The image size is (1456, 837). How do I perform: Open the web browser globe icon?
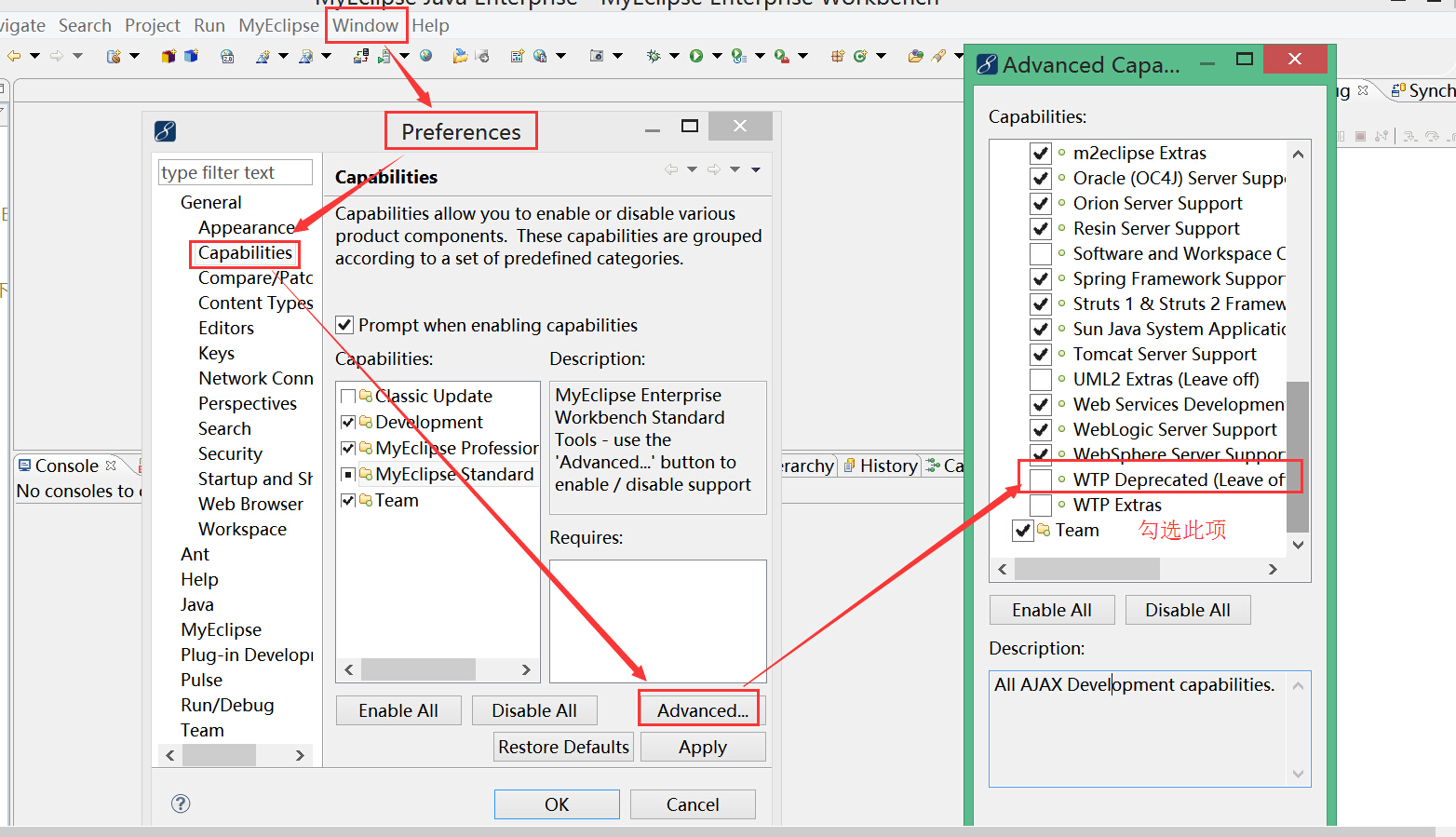click(x=425, y=56)
